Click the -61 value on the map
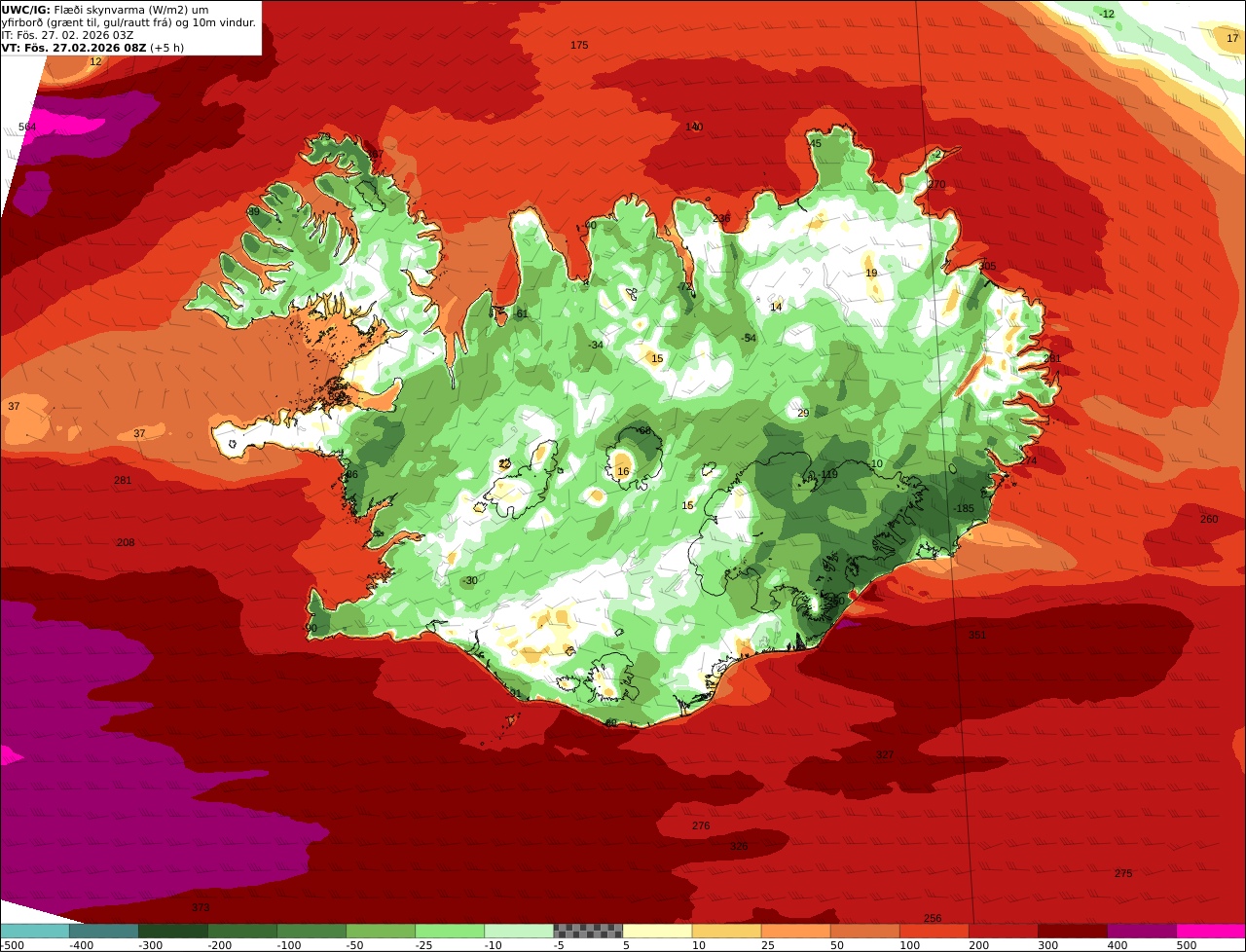The height and width of the screenshot is (952, 1246). (520, 313)
